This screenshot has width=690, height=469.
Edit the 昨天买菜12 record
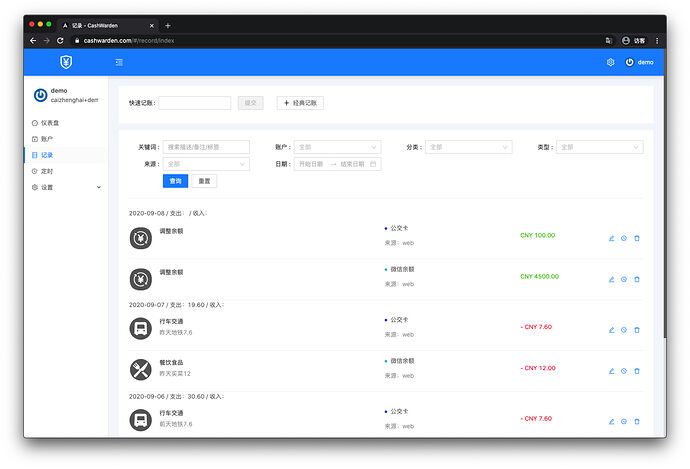611,371
